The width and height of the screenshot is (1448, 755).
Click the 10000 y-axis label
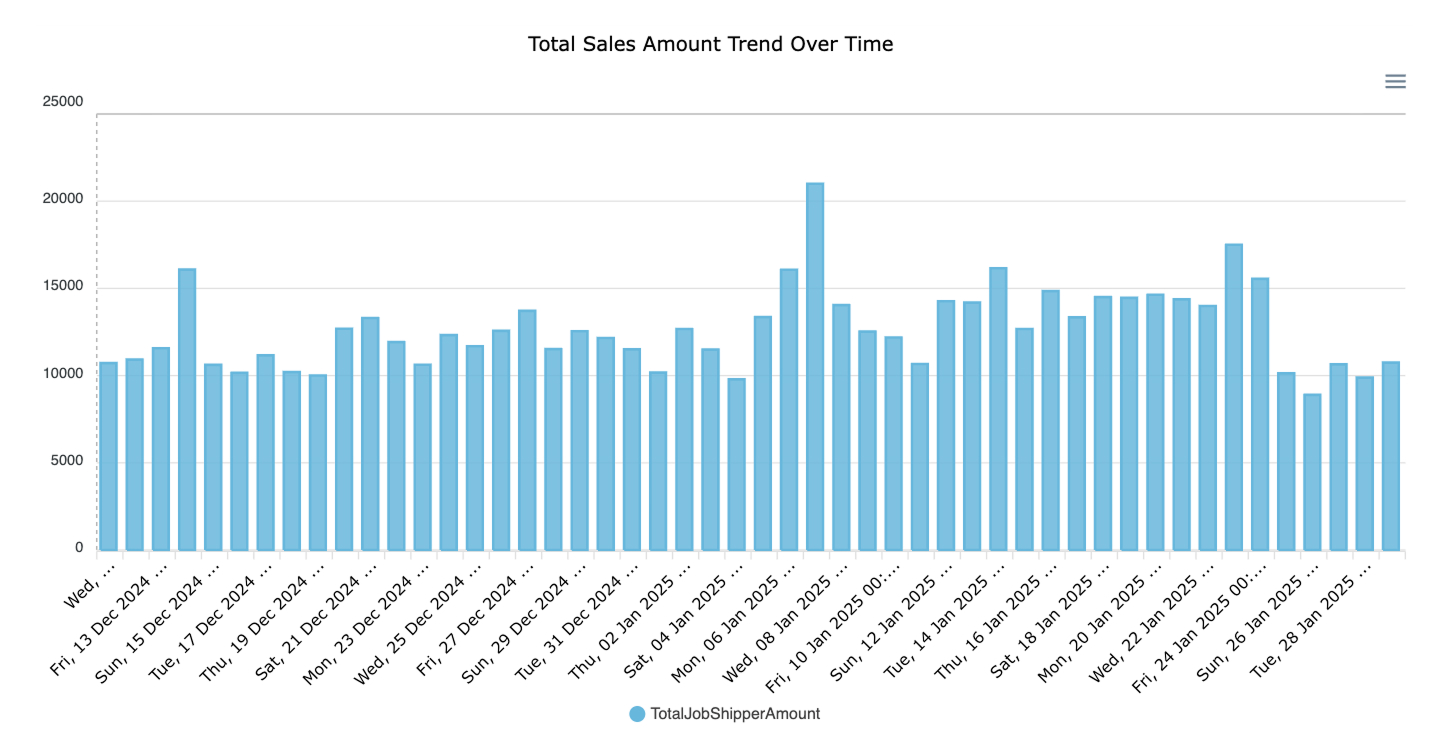coord(63,374)
